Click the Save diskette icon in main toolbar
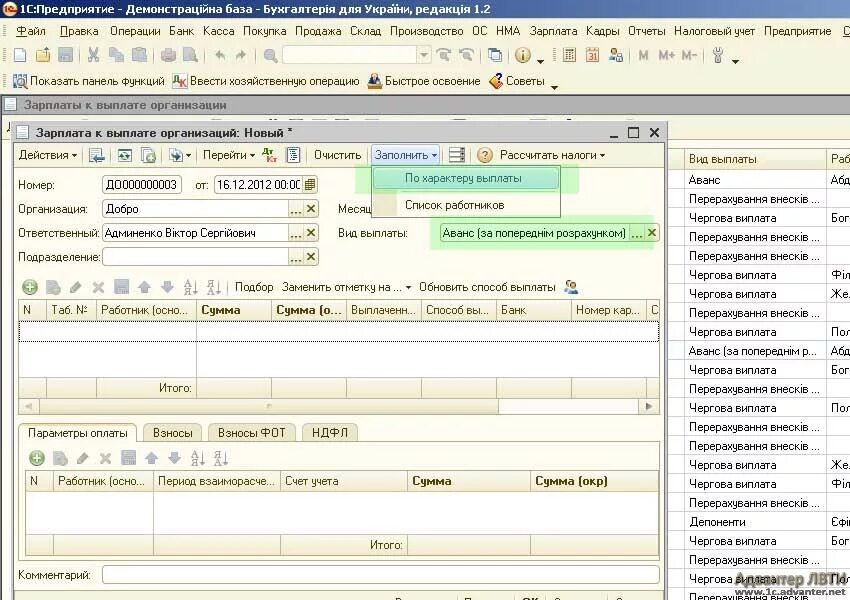Image resolution: width=850 pixels, height=600 pixels. tap(65, 55)
